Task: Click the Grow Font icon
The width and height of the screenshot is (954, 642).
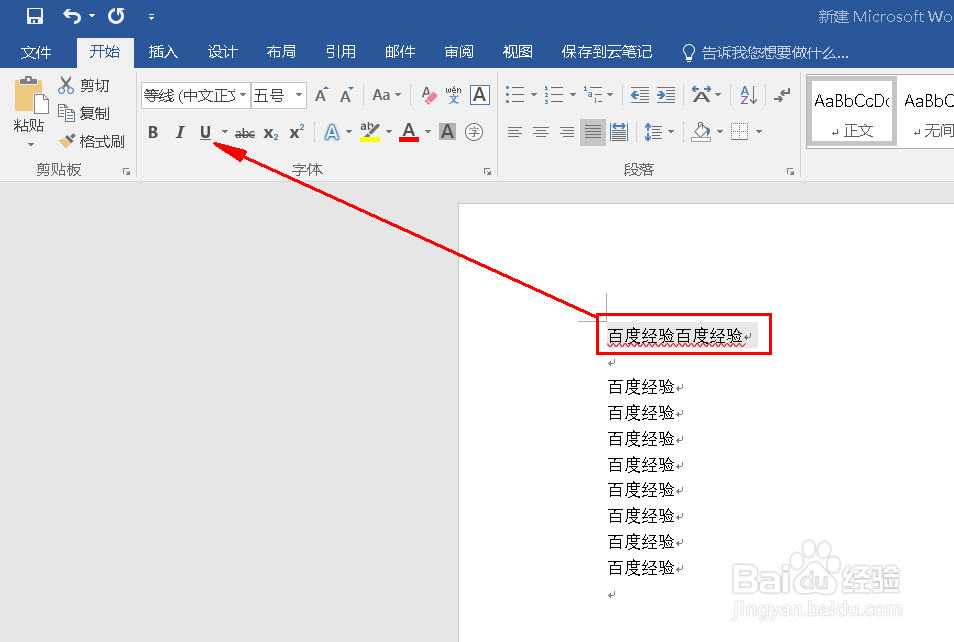Action: pyautogui.click(x=321, y=95)
